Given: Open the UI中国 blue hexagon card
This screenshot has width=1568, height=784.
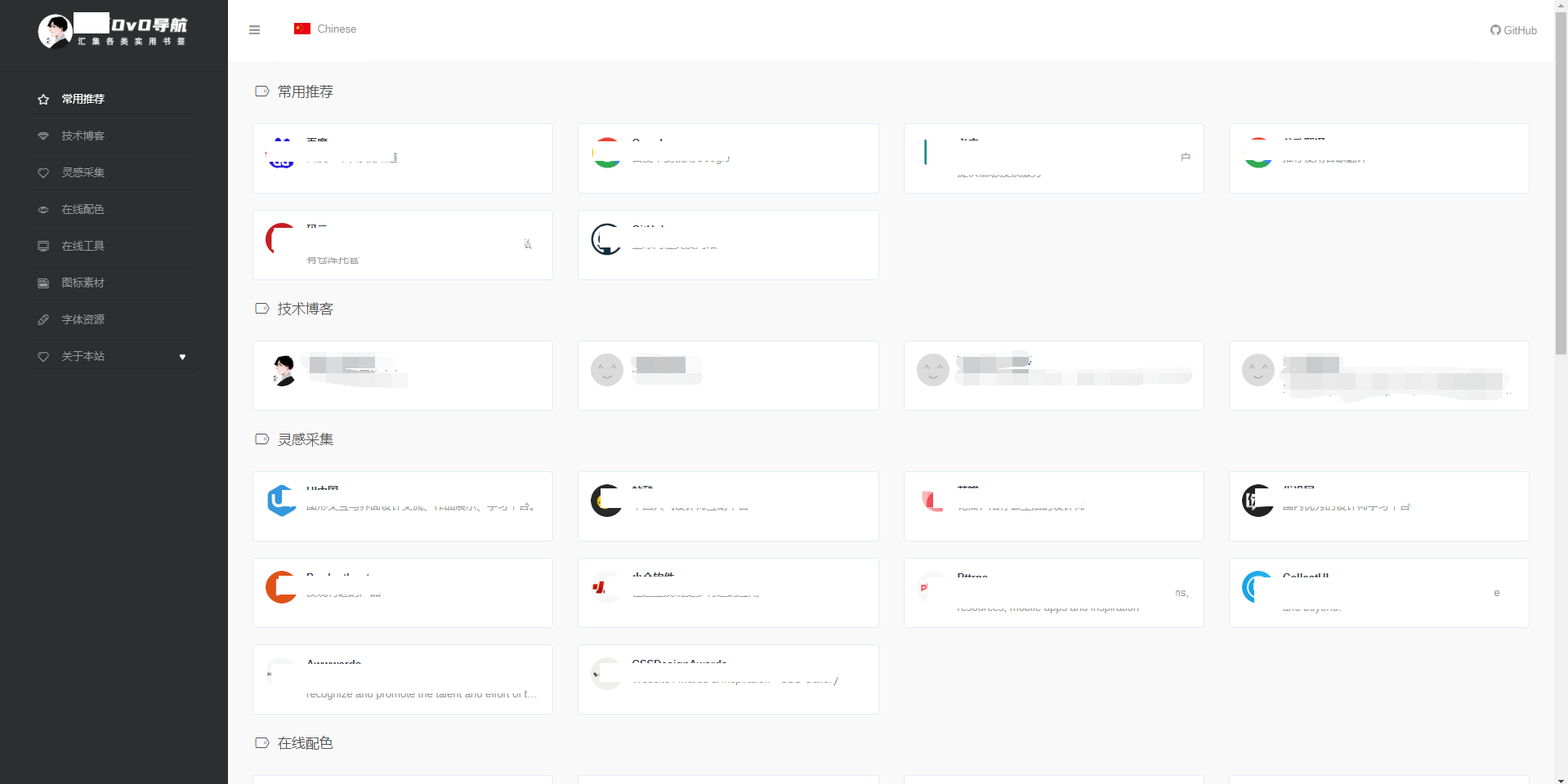Looking at the screenshot, I should (403, 506).
